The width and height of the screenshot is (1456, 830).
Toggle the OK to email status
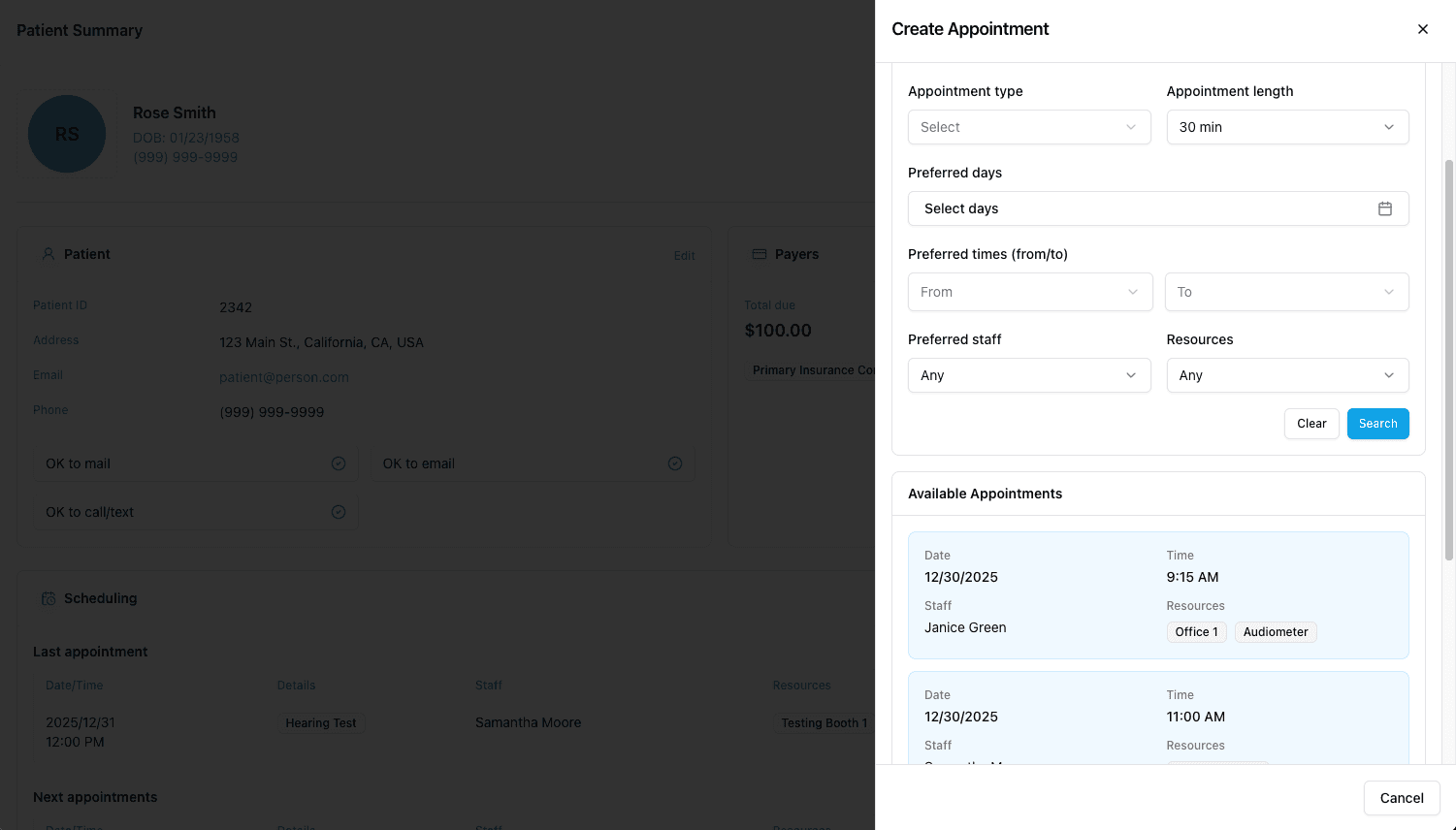[674, 463]
